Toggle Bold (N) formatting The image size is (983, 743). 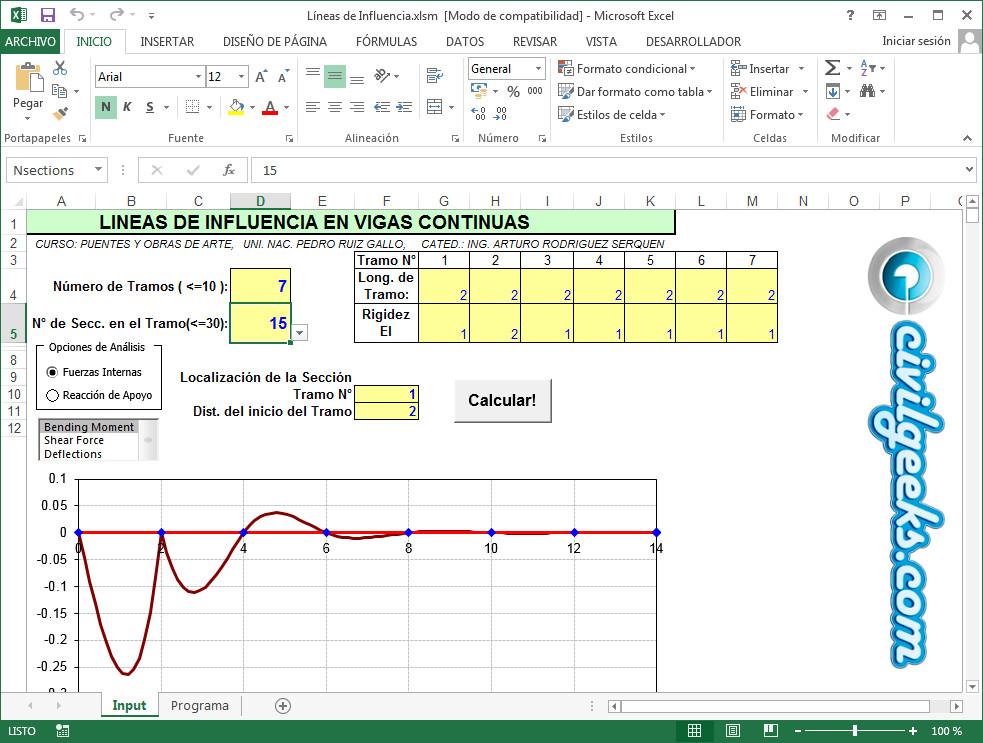[x=106, y=107]
